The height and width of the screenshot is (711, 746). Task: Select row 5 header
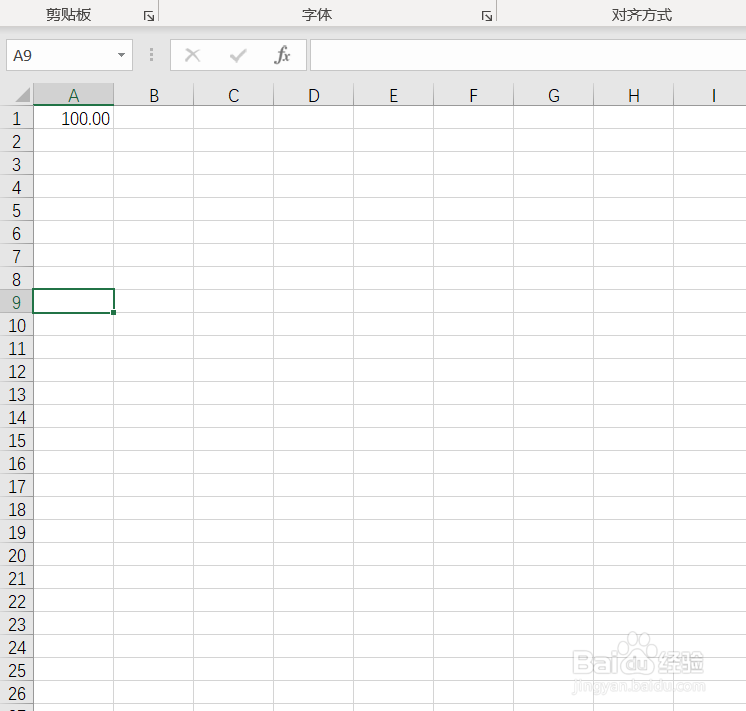[17, 210]
